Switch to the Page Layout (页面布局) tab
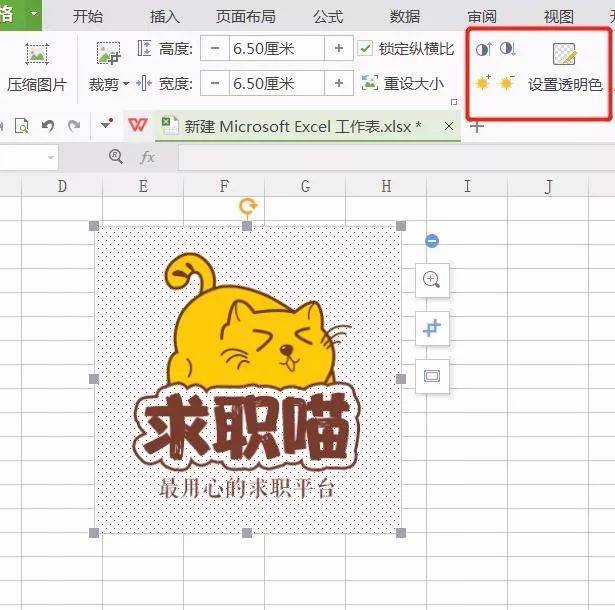 coord(246,16)
